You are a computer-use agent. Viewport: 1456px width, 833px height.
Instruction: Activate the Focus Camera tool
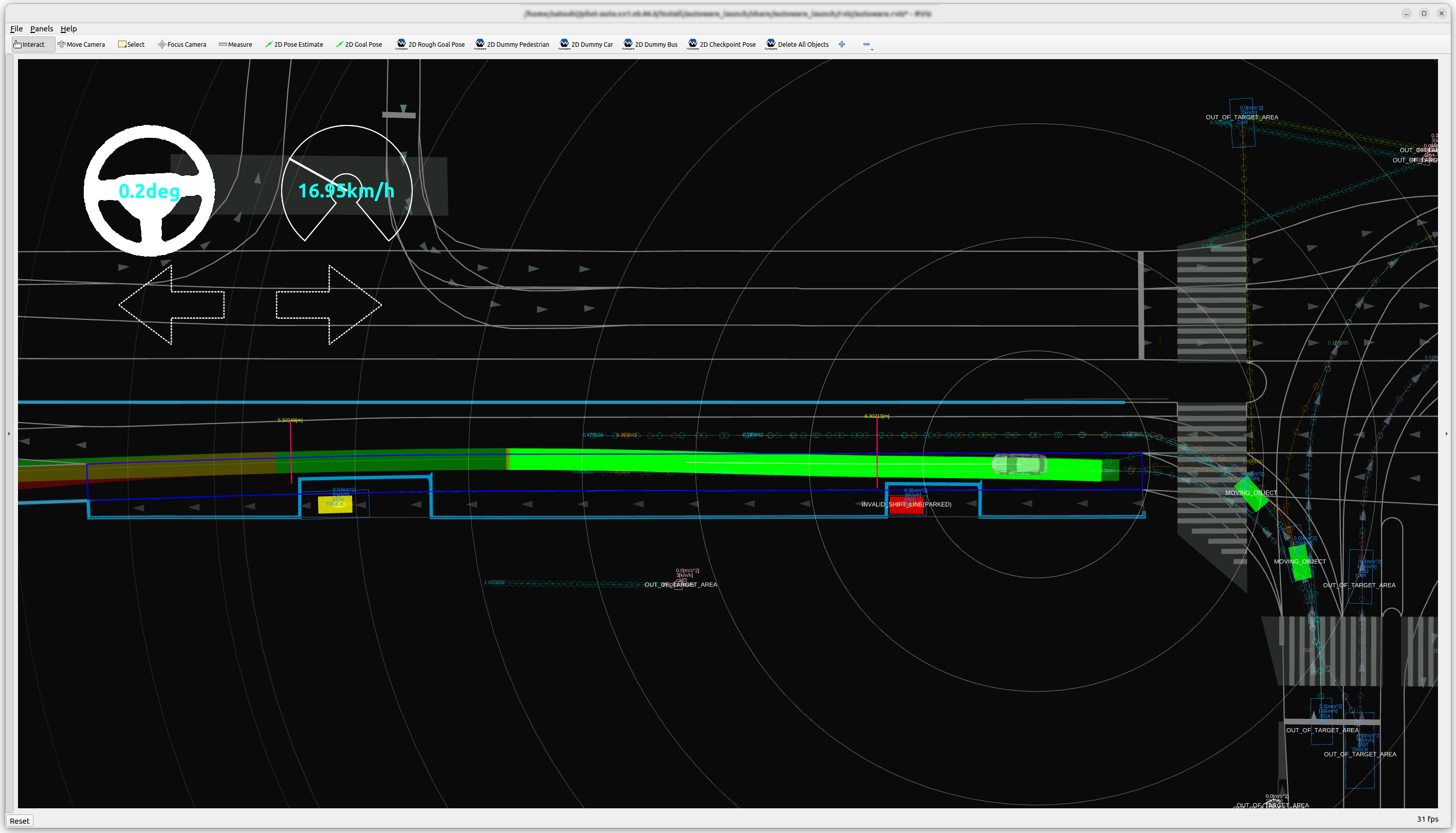pyautogui.click(x=182, y=45)
